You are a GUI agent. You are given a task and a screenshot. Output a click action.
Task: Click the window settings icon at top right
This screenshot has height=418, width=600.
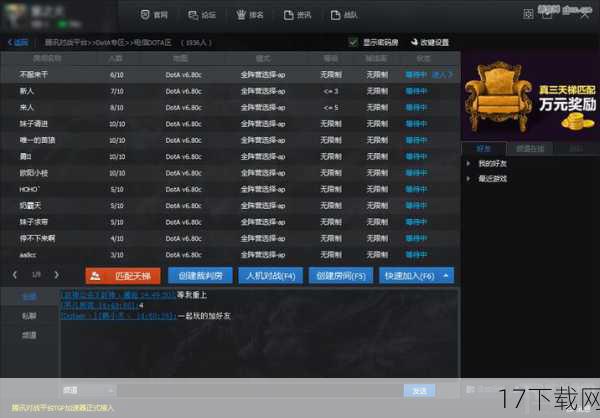pos(528,14)
